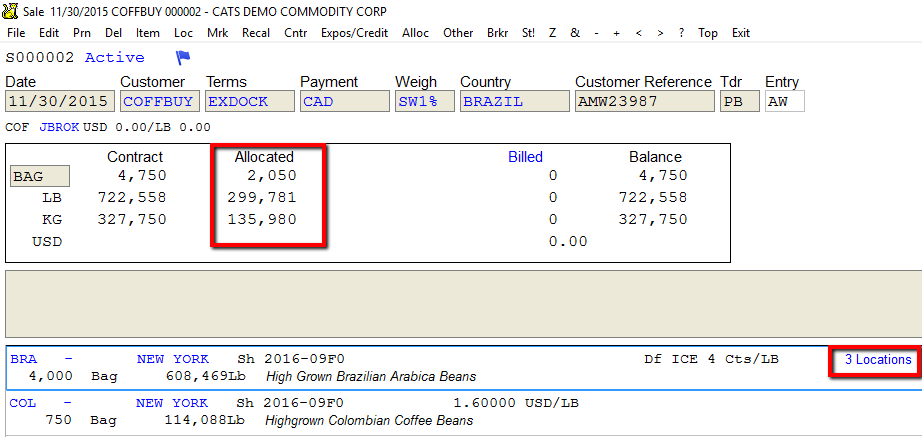
Task: Click the ? help menu item
Action: click(681, 33)
